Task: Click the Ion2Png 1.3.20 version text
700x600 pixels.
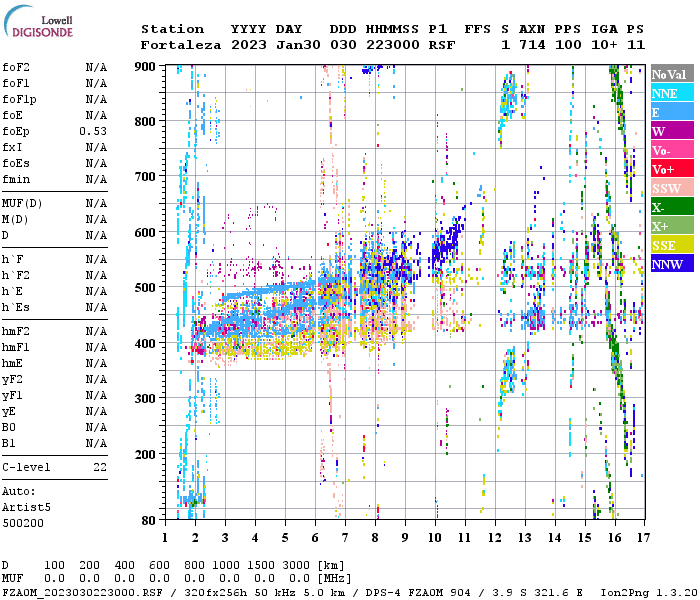Action: tap(648, 593)
